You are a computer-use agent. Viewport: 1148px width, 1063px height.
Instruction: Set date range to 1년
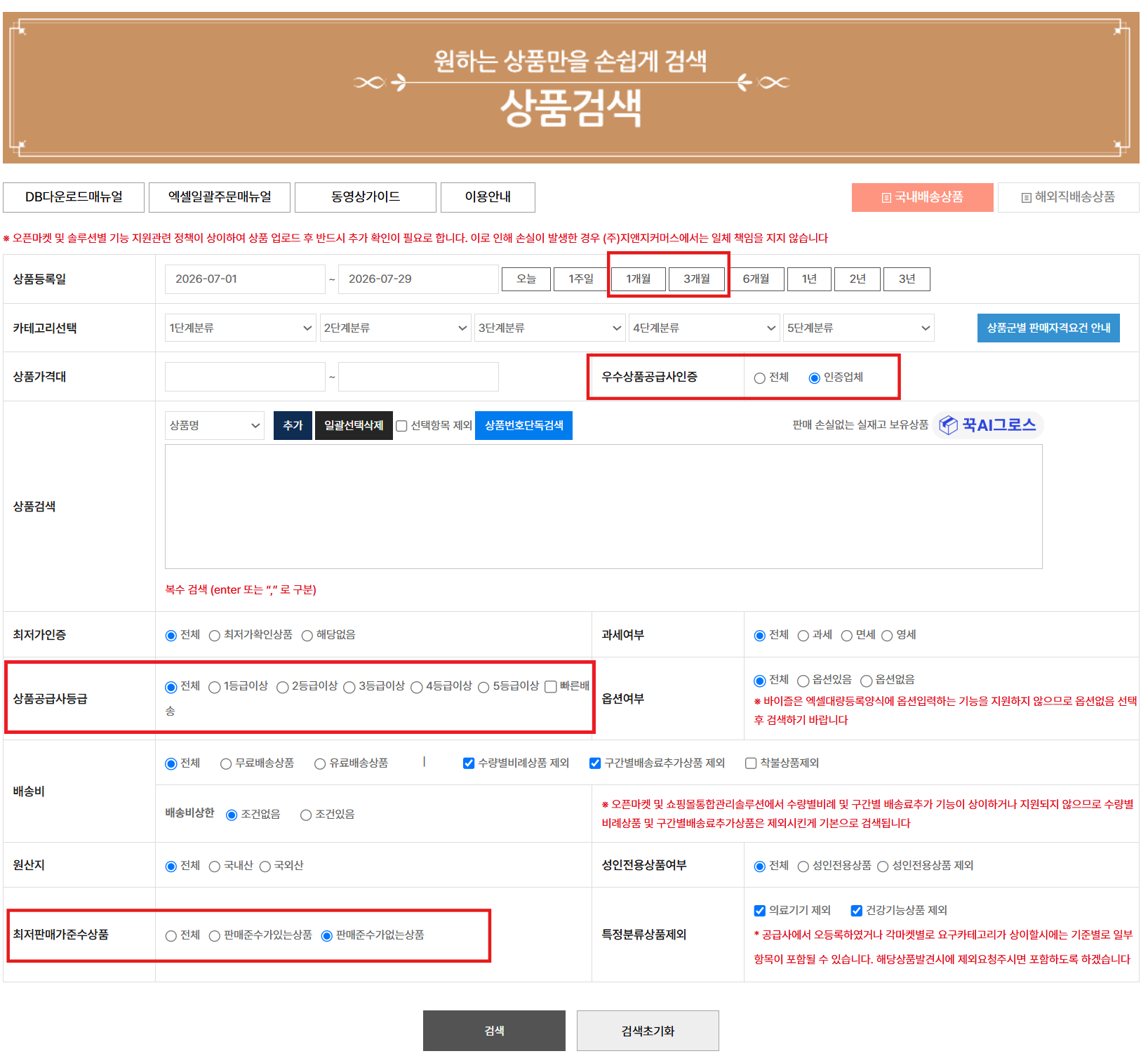pyautogui.click(x=809, y=279)
